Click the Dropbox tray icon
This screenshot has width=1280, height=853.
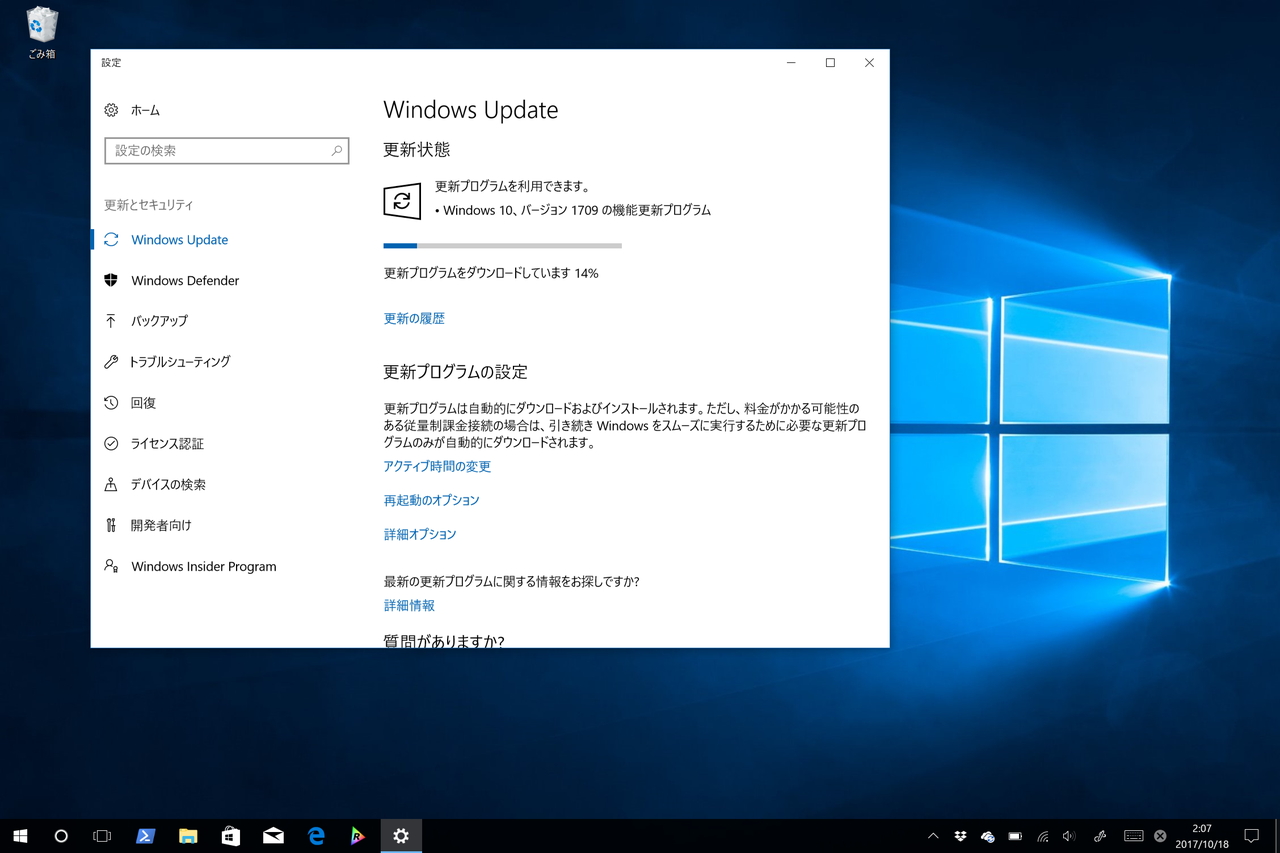click(960, 836)
